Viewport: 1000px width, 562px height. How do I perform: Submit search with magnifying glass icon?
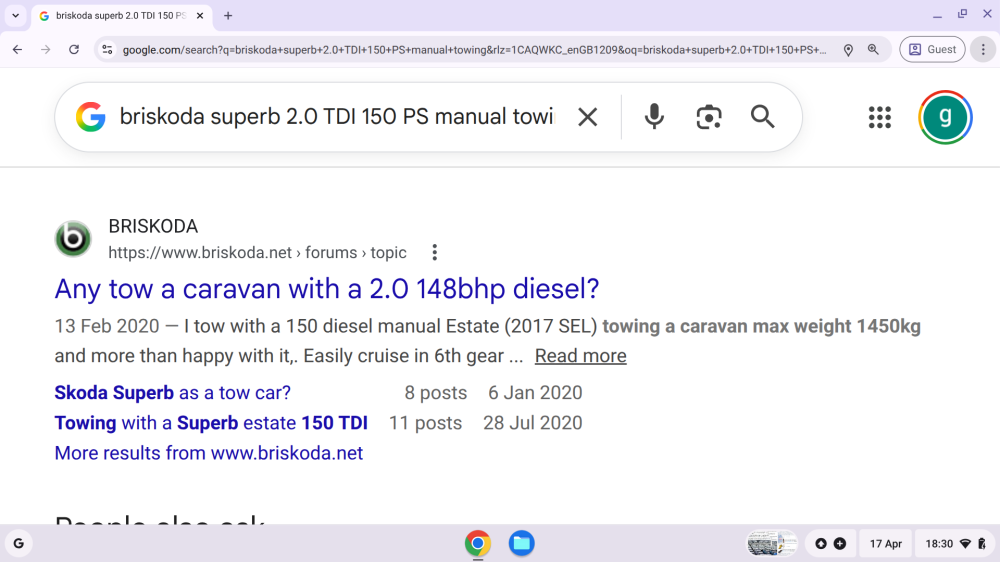click(762, 117)
